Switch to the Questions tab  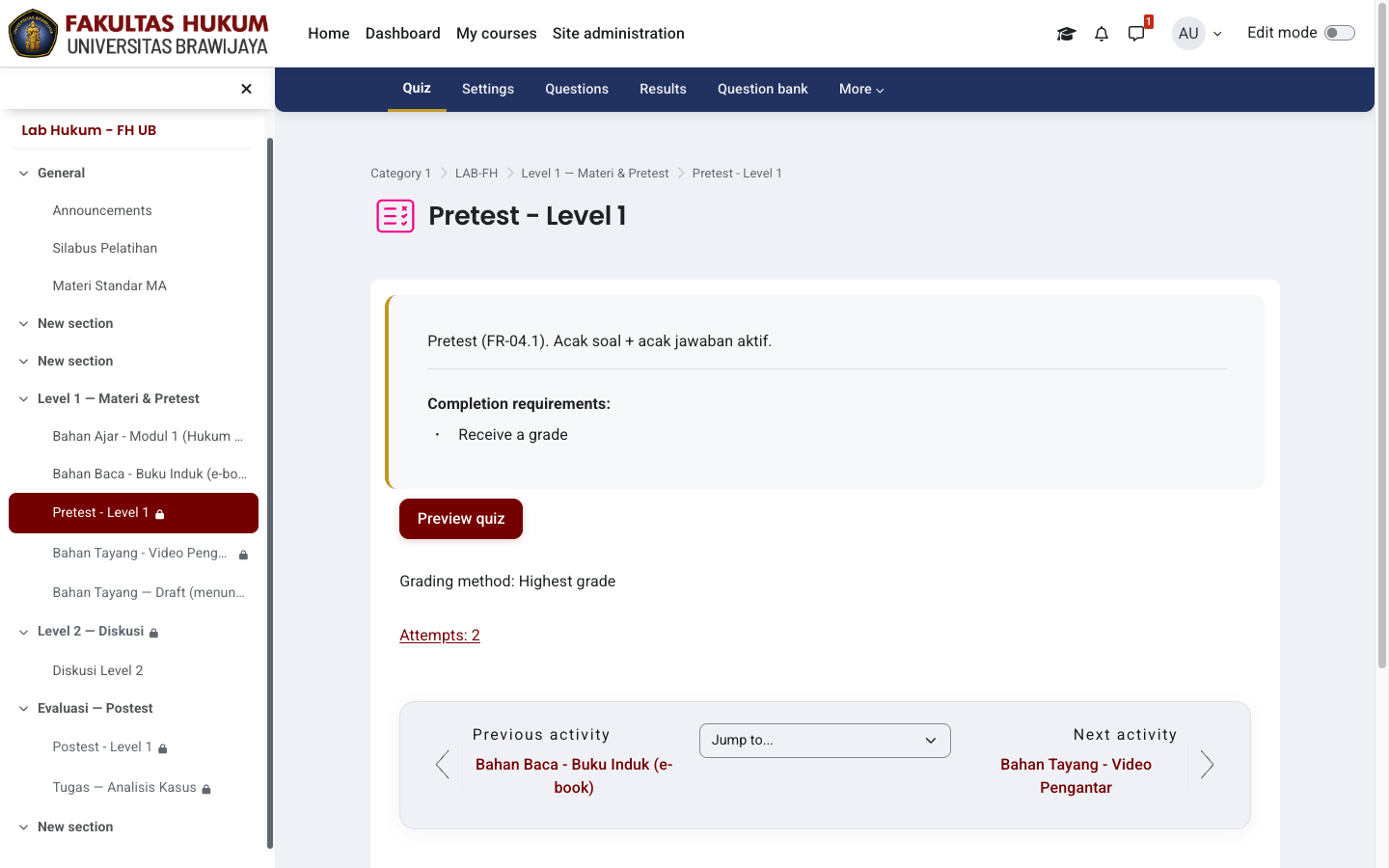point(577,89)
